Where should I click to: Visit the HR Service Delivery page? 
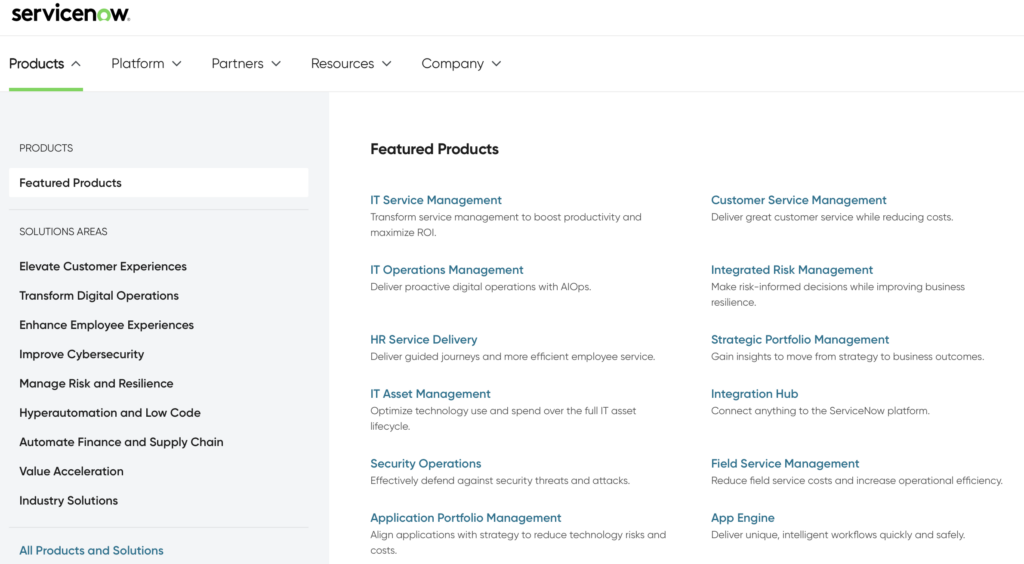pyautogui.click(x=424, y=340)
